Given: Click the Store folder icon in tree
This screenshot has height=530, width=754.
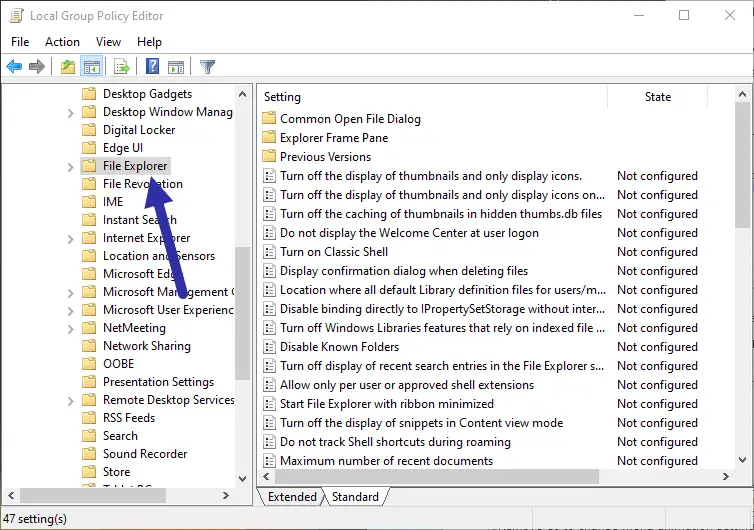Looking at the screenshot, I should [x=89, y=471].
